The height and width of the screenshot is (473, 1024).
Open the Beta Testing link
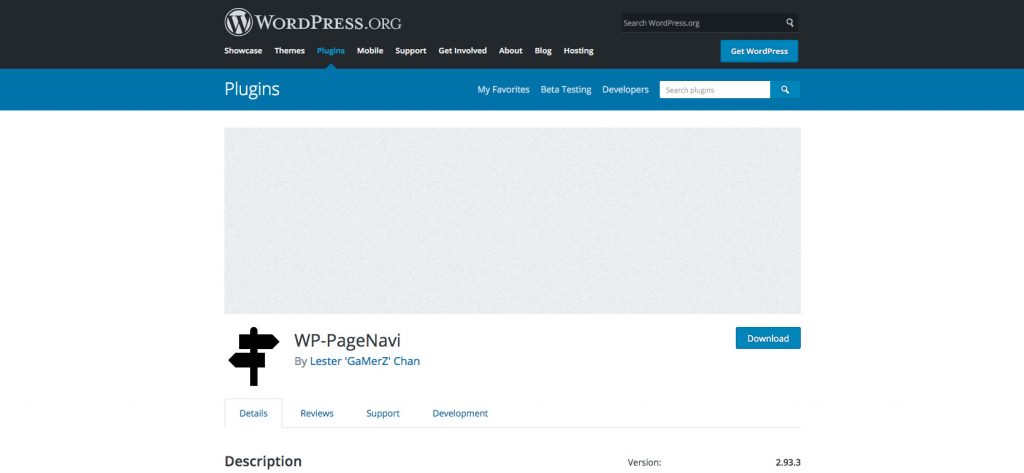tap(566, 90)
